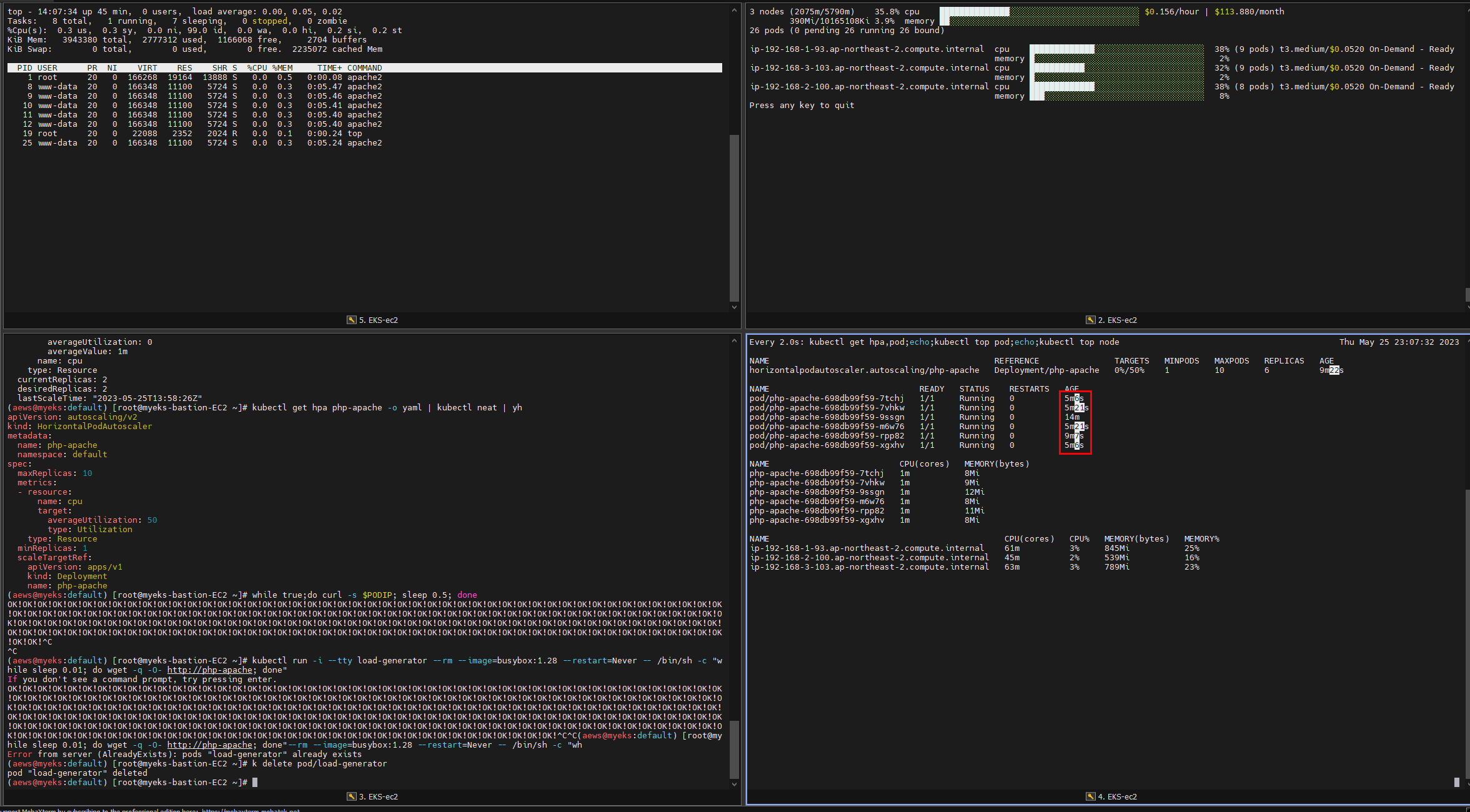Screen dimensions: 1470x812
Task: Click the key icon beside 5. EKS-ec2
Action: [352, 320]
